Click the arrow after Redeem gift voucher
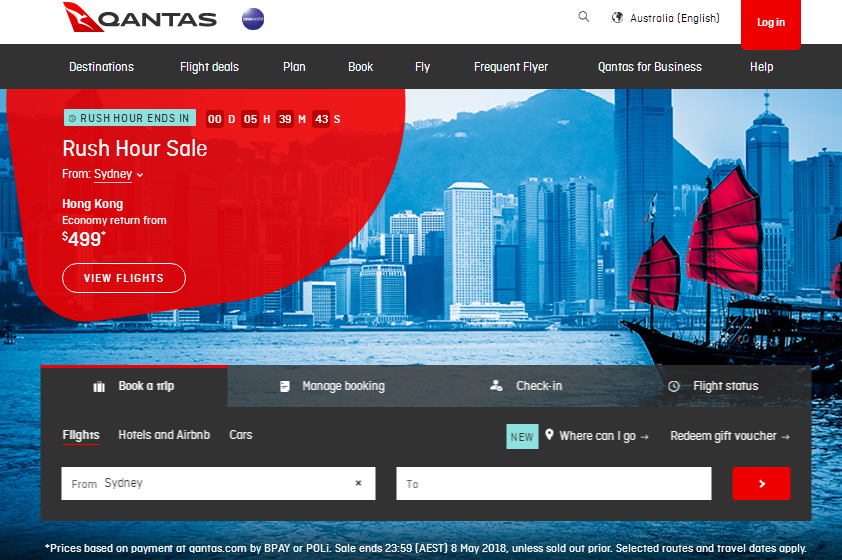Screen dimensions: 842x560 coord(786,437)
